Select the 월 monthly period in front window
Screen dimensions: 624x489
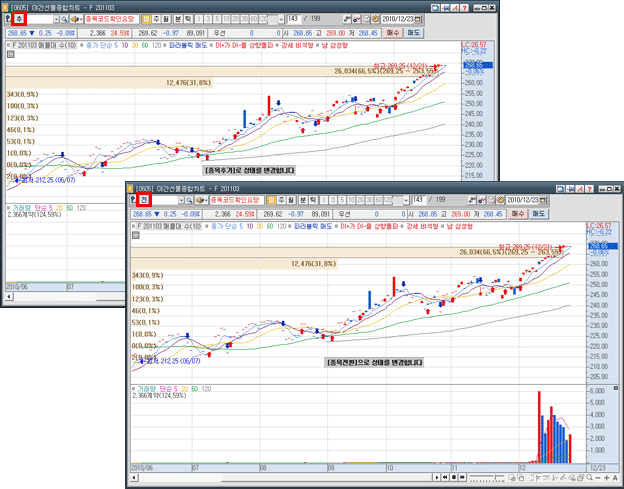291,200
